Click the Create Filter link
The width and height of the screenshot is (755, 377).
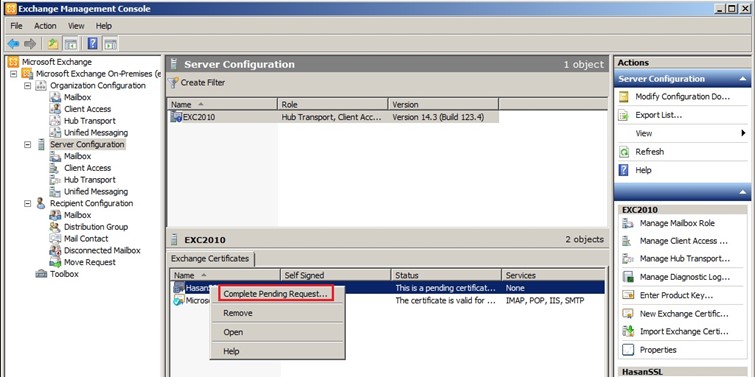coord(203,83)
